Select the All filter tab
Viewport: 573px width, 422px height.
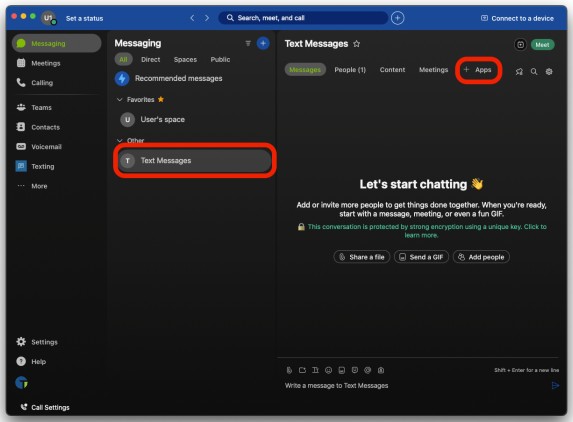[x=123, y=60]
